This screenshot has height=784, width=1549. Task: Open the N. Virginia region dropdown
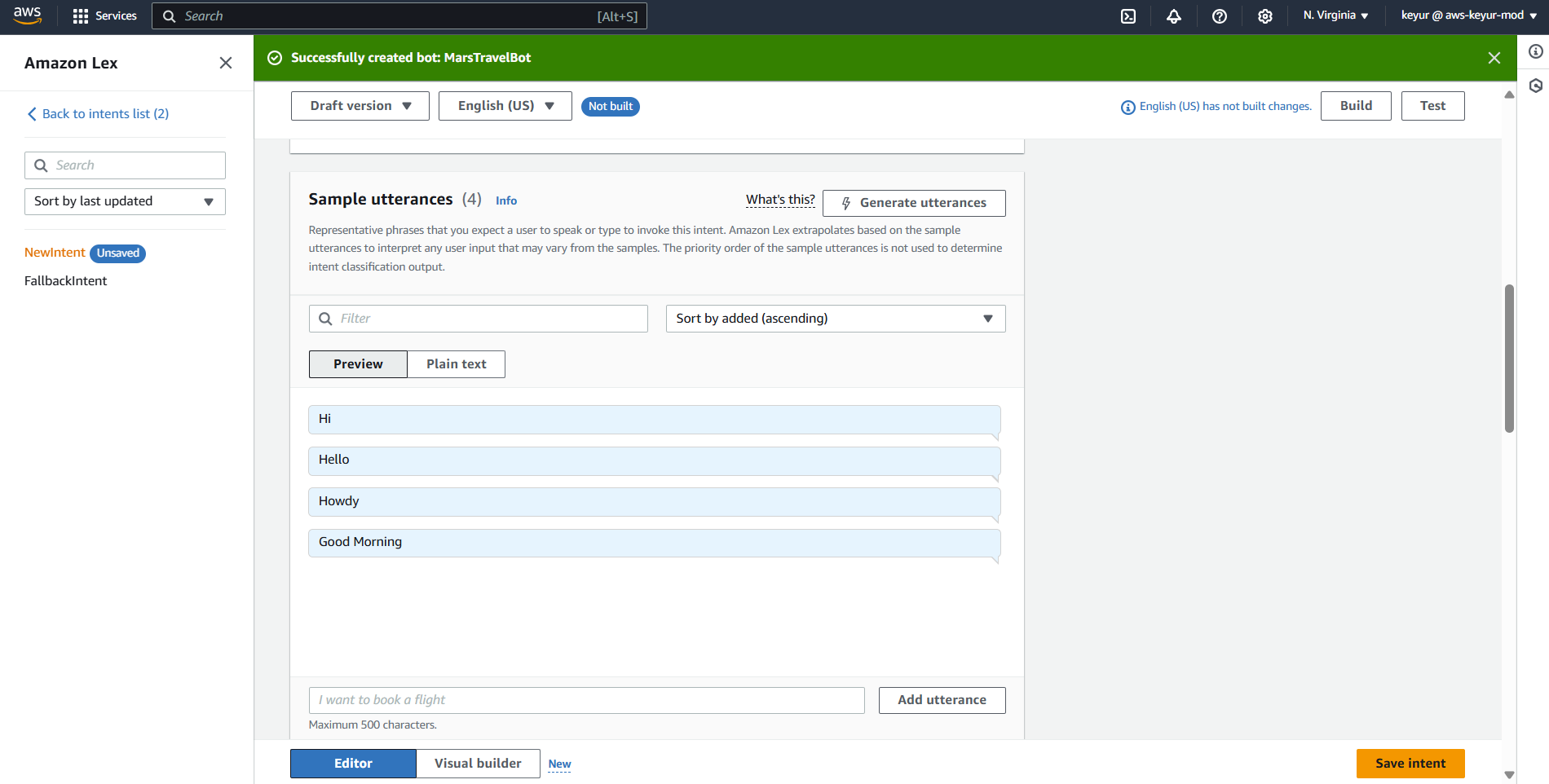point(1335,15)
